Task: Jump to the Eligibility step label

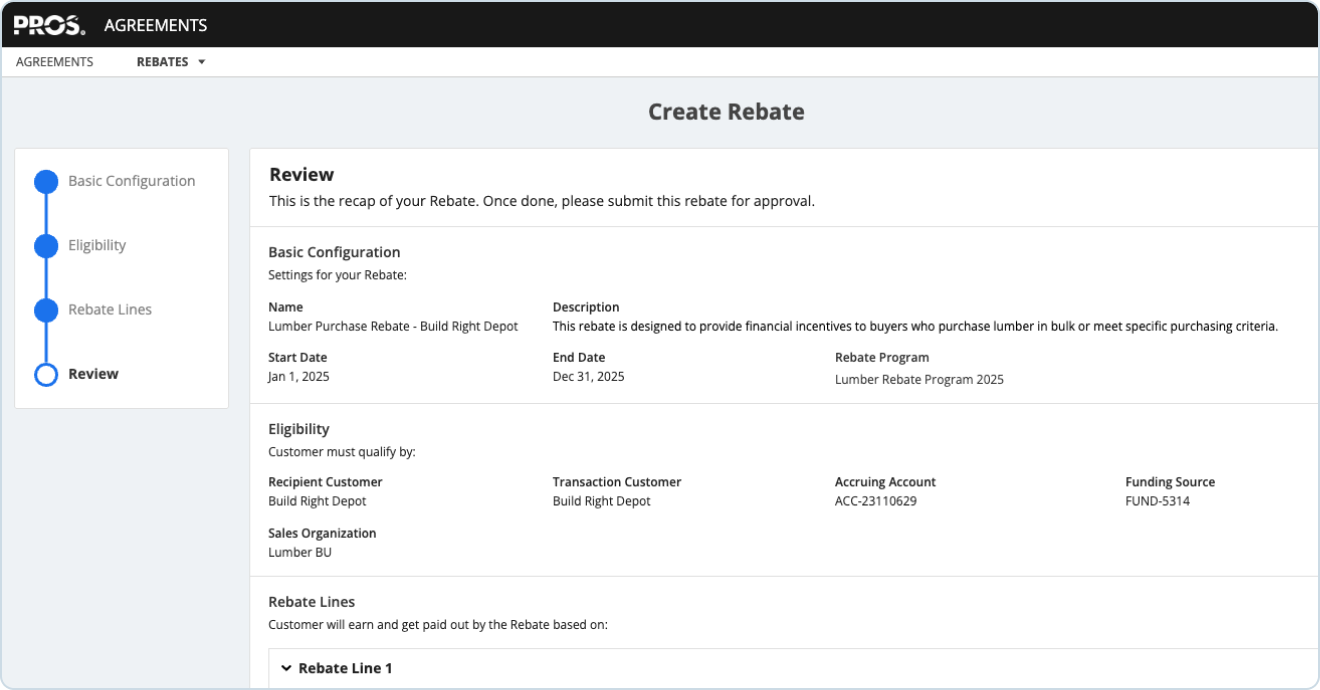Action: point(97,246)
